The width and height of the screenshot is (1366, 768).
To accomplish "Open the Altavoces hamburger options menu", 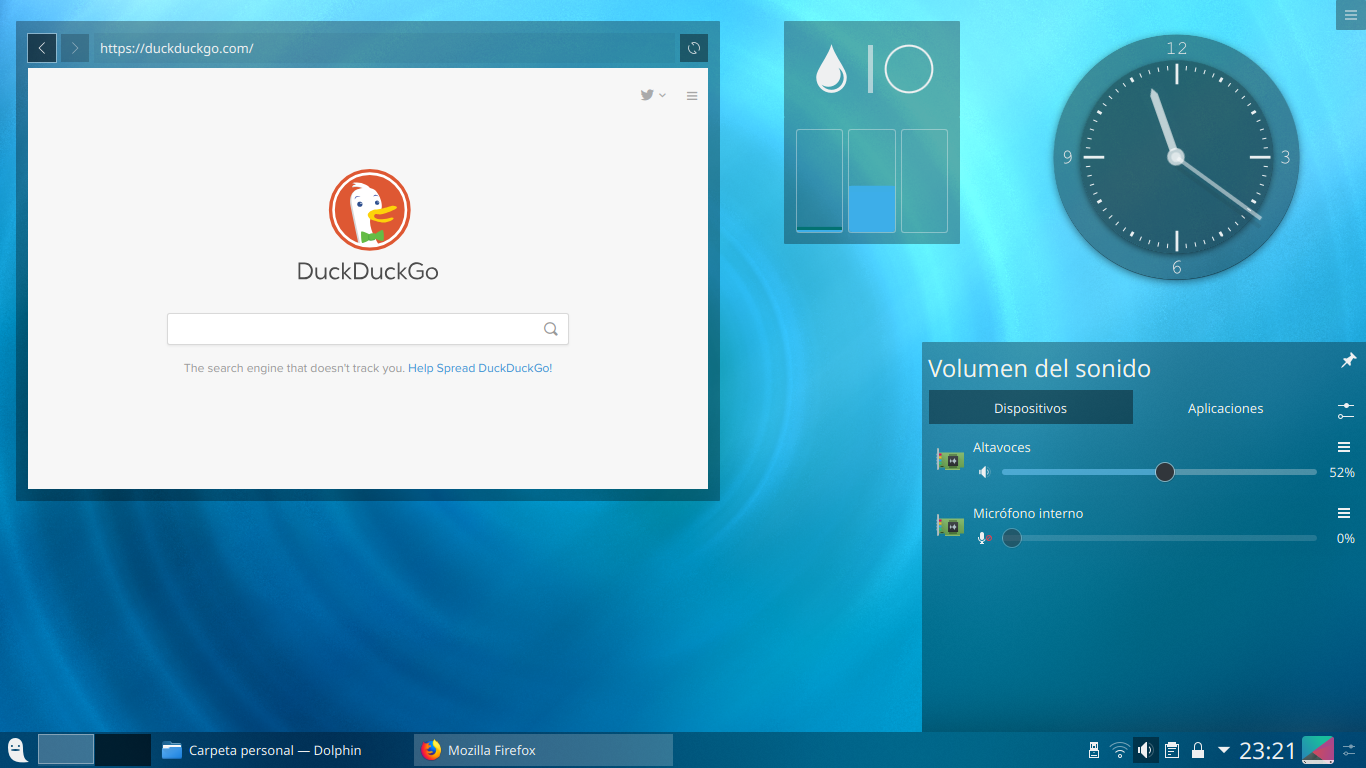I will pos(1344,447).
